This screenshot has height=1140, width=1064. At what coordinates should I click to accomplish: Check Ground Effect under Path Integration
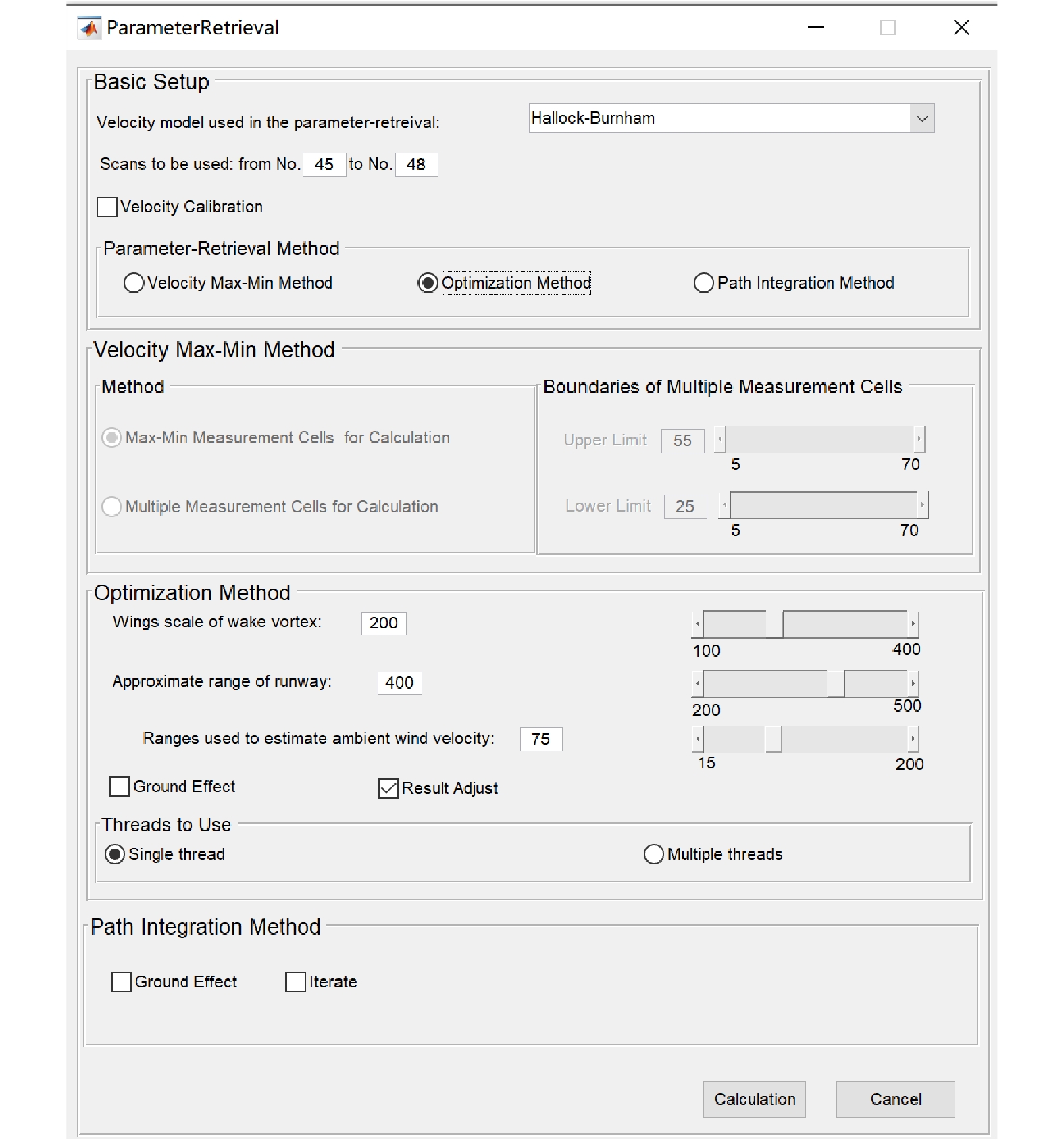pos(121,982)
